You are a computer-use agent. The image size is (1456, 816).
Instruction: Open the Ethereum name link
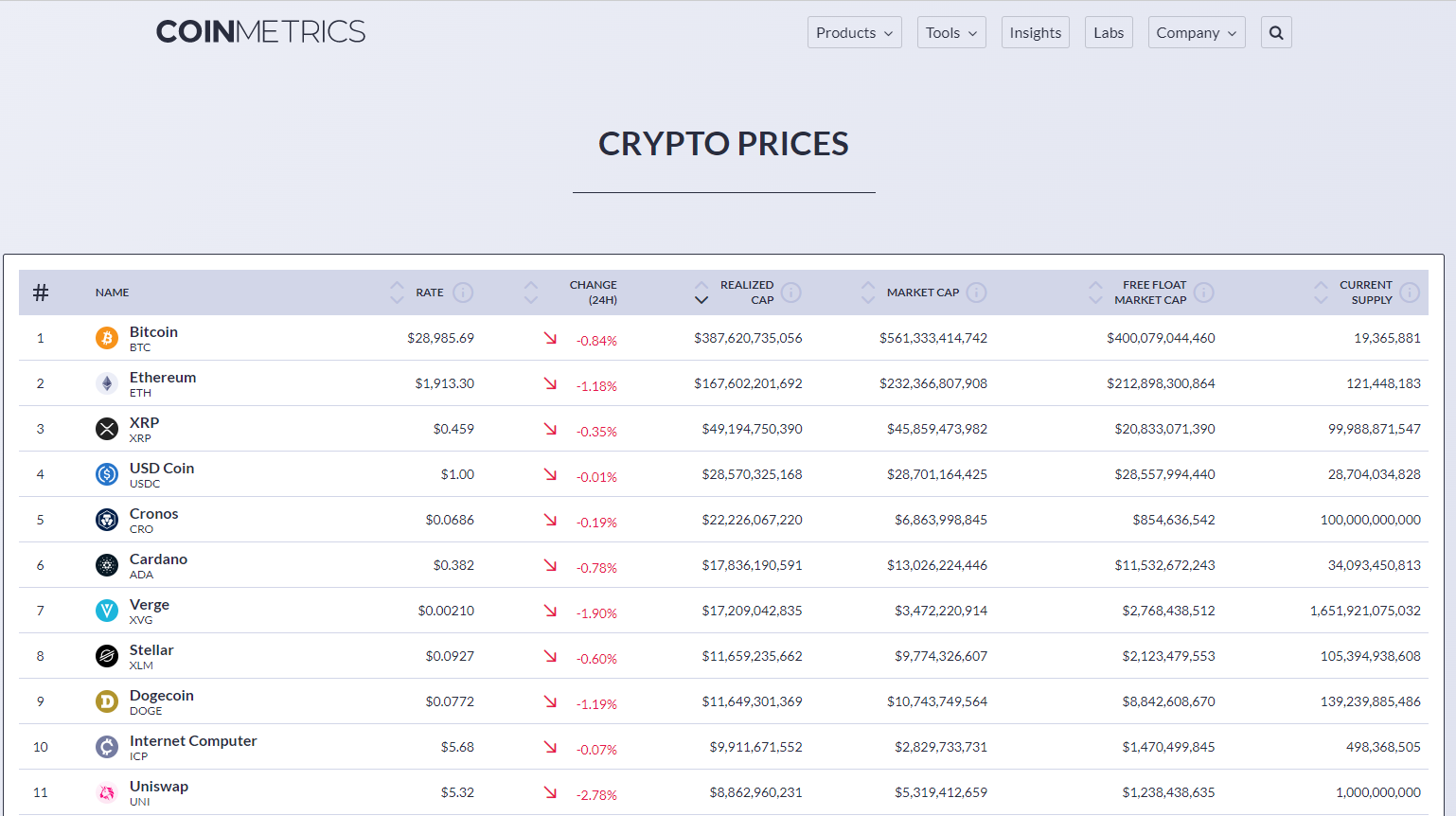coord(163,378)
